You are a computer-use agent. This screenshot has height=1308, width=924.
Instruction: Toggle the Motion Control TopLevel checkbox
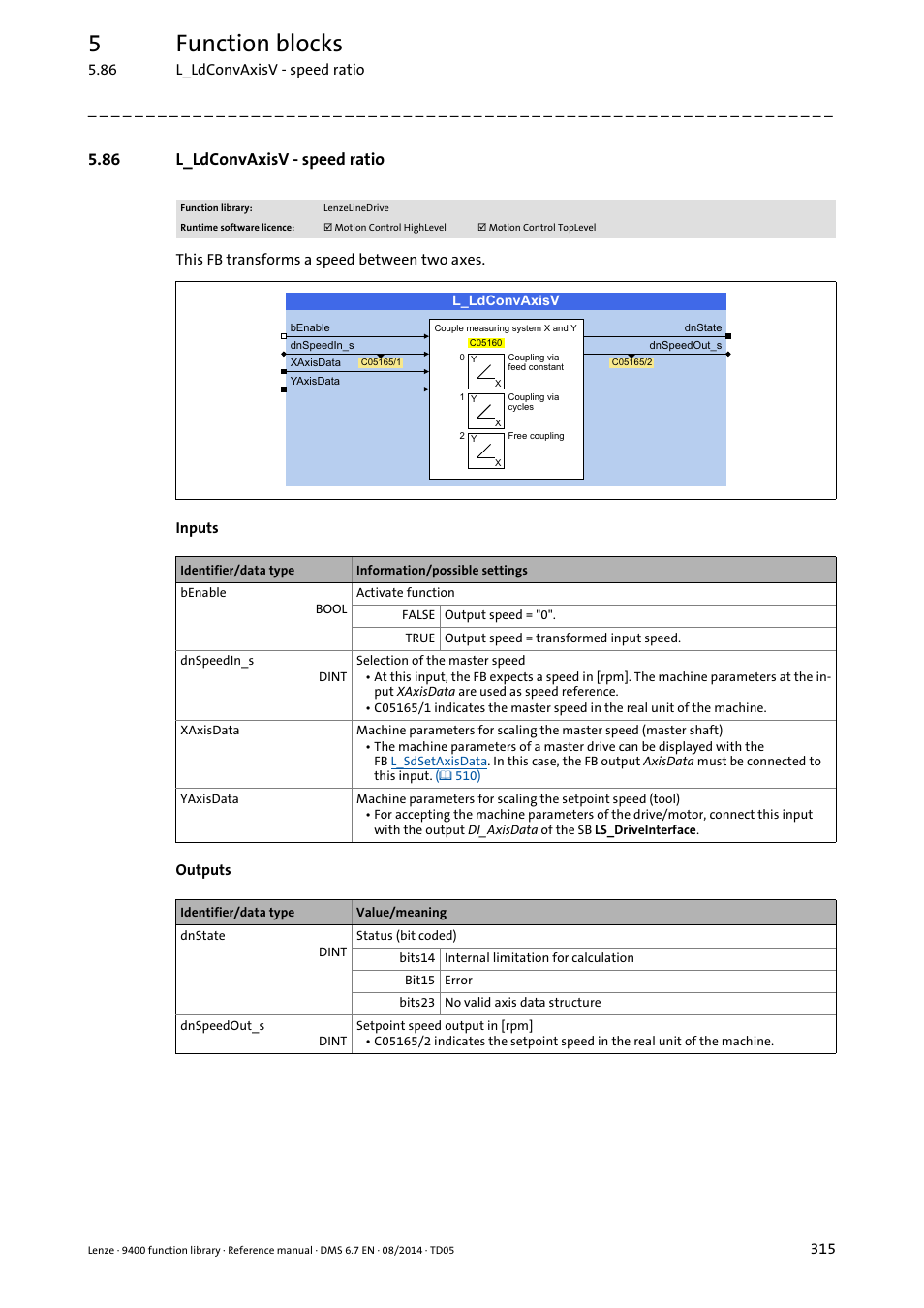pos(481,228)
